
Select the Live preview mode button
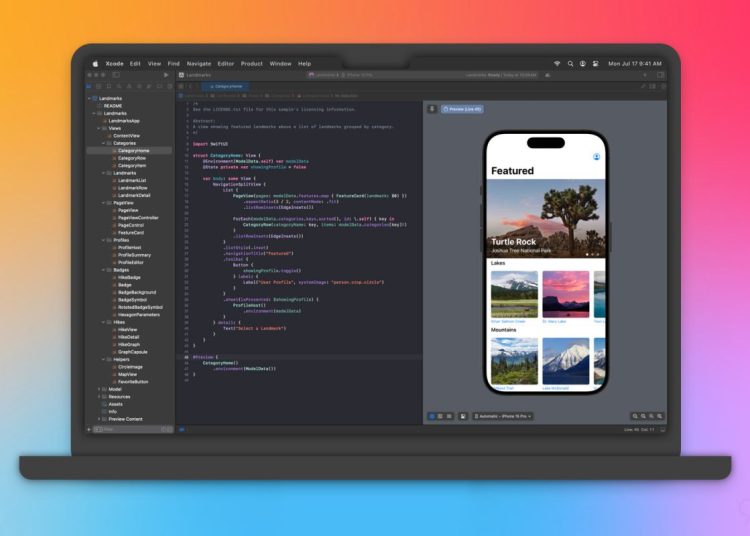(x=432, y=416)
